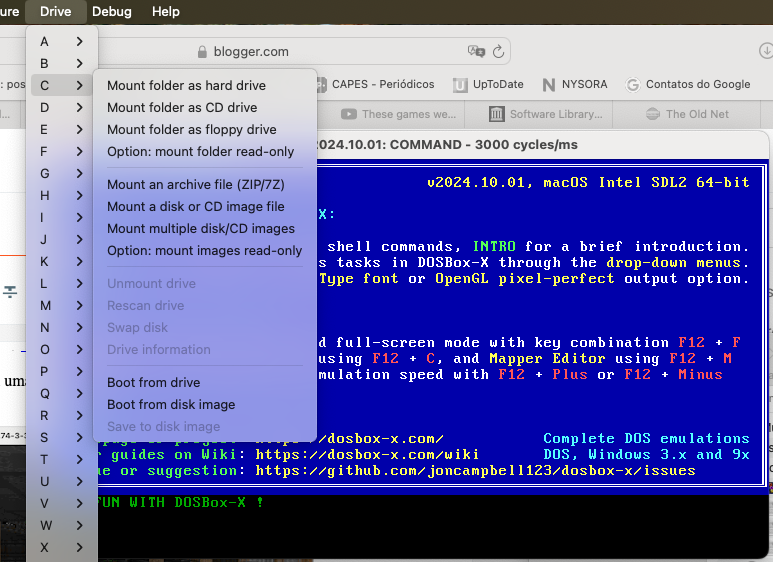
Task: Select Option: mount folder read-only
Action: pyautogui.click(x=200, y=152)
